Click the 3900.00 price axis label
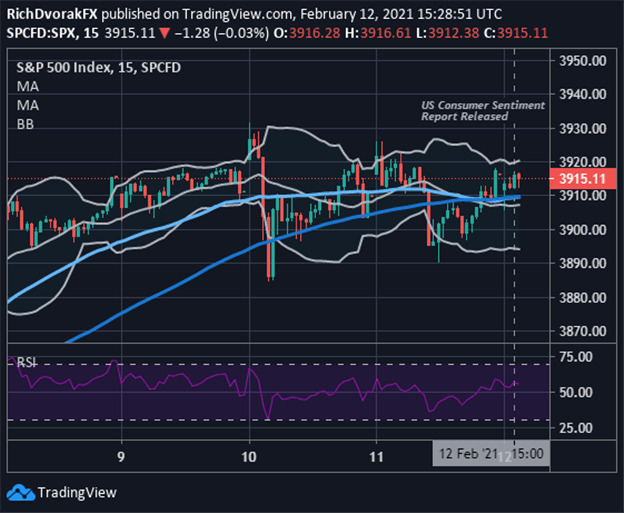The height and width of the screenshot is (513, 624). [x=583, y=230]
